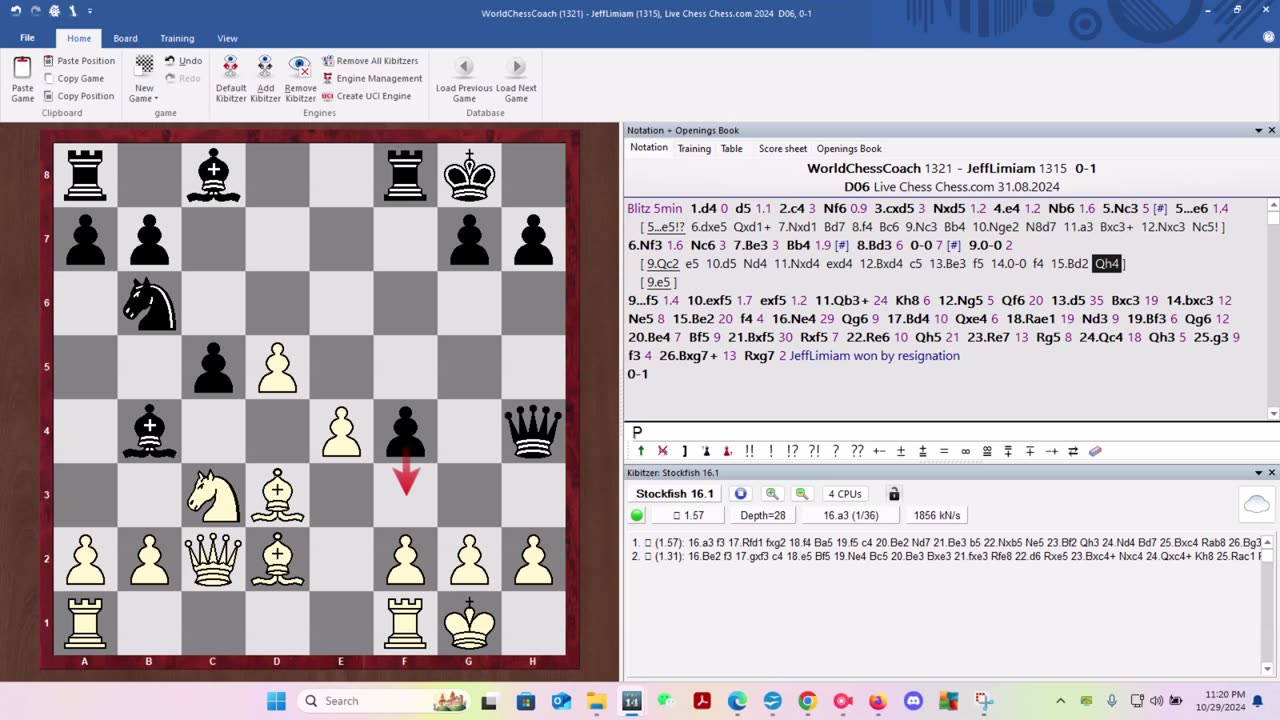
Task: Switch to the Training ribbon tab
Action: coord(177,38)
